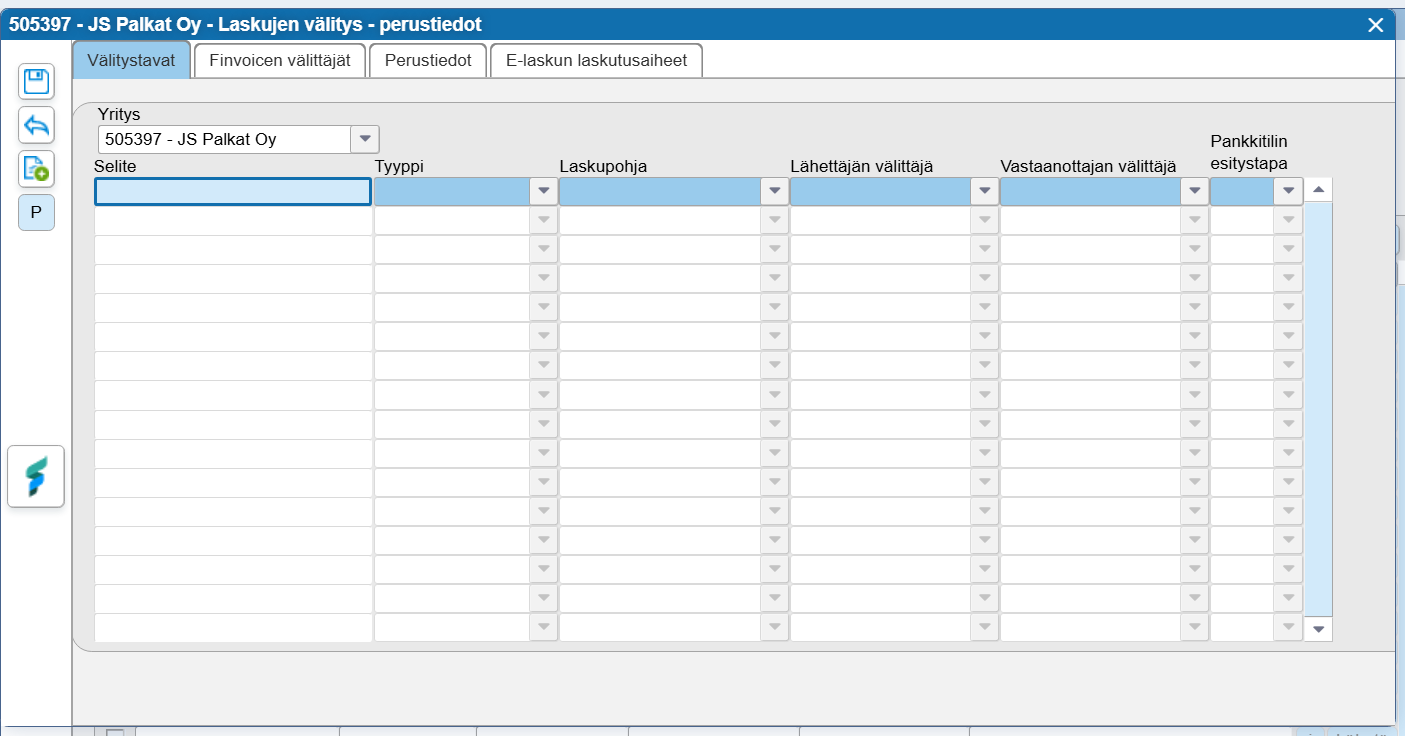Screen dimensions: 1405x736
Task: Click the new document plus icon
Action: click(37, 169)
